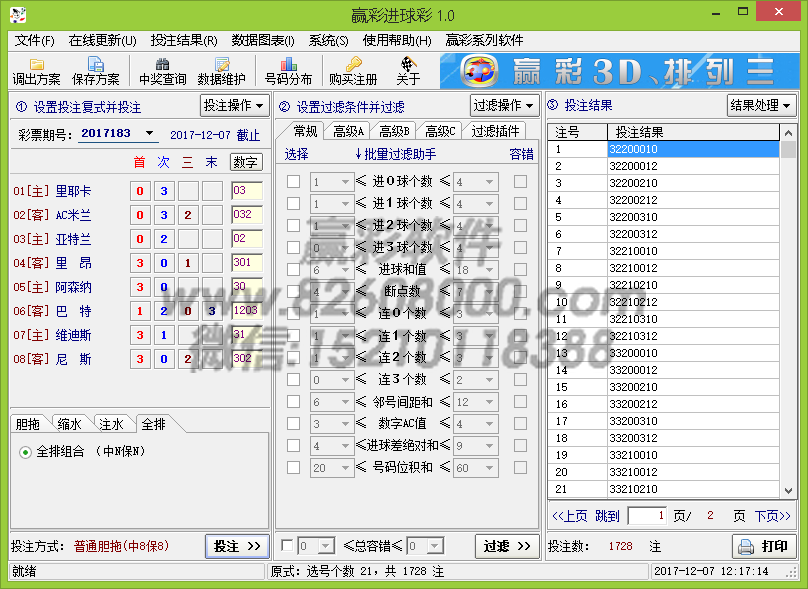Open the 过滤操作 dropdown

(504, 106)
